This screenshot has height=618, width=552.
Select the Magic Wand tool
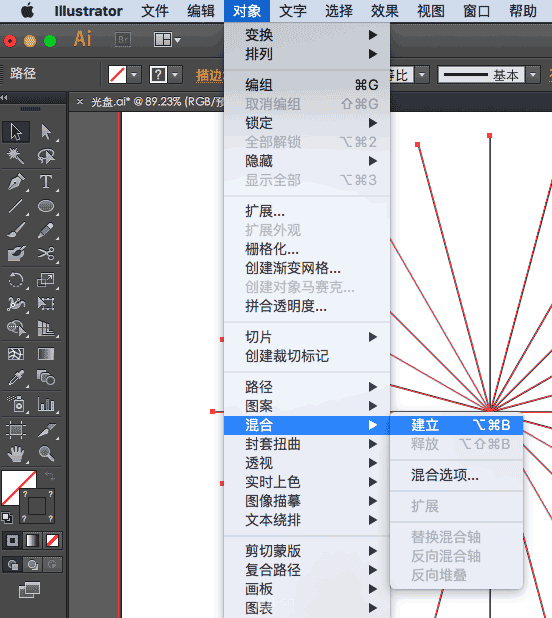tap(16, 156)
